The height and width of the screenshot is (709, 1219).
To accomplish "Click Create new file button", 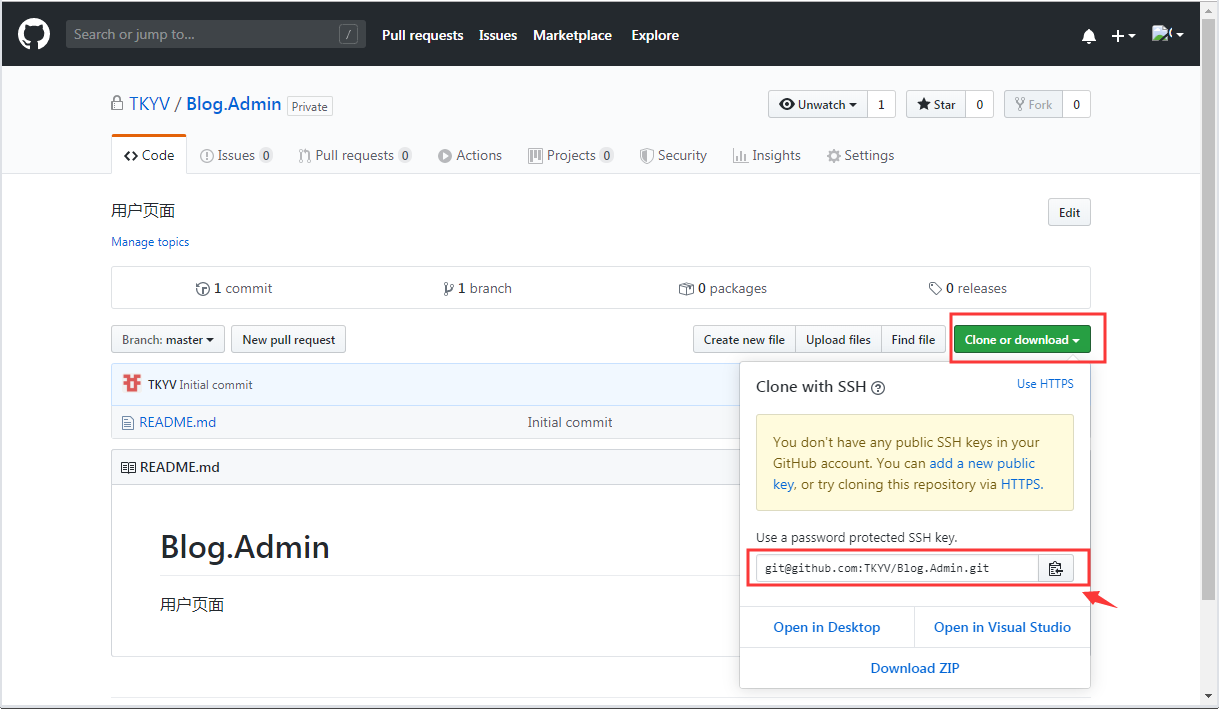I will [744, 339].
